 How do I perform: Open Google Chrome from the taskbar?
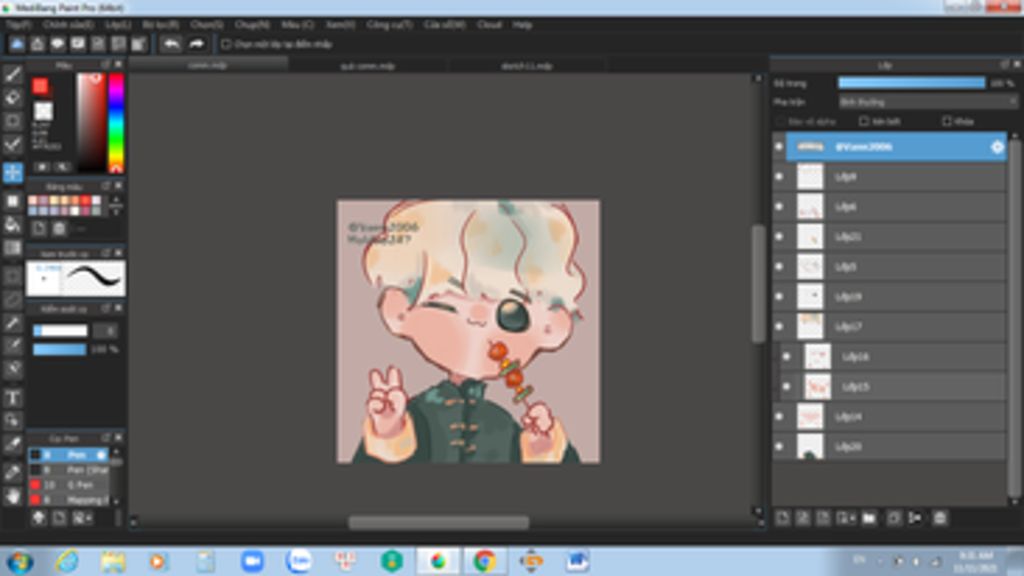pos(485,561)
